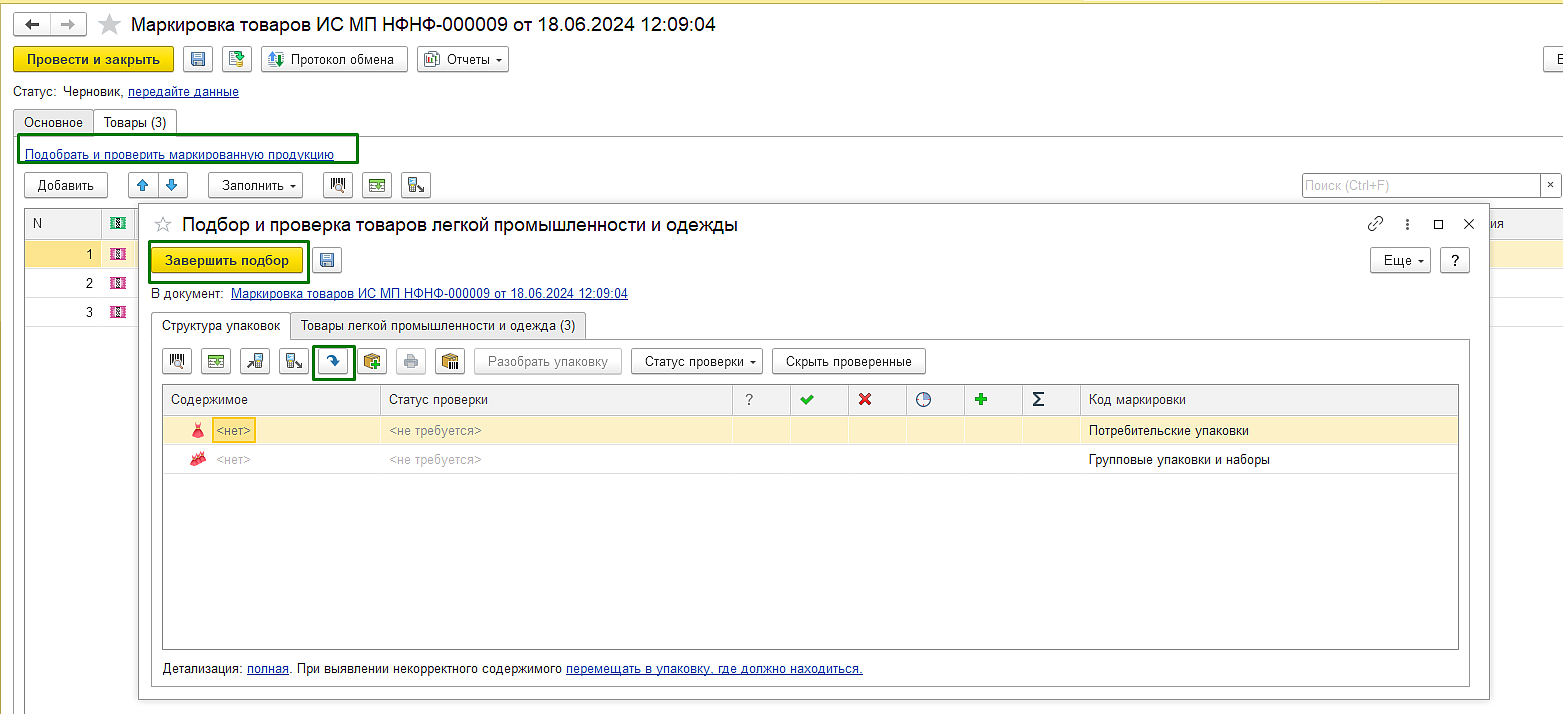Screen dimensions: 1563x714
Task: Select the Групповые упаковки и наборы row
Action: tap(810, 460)
